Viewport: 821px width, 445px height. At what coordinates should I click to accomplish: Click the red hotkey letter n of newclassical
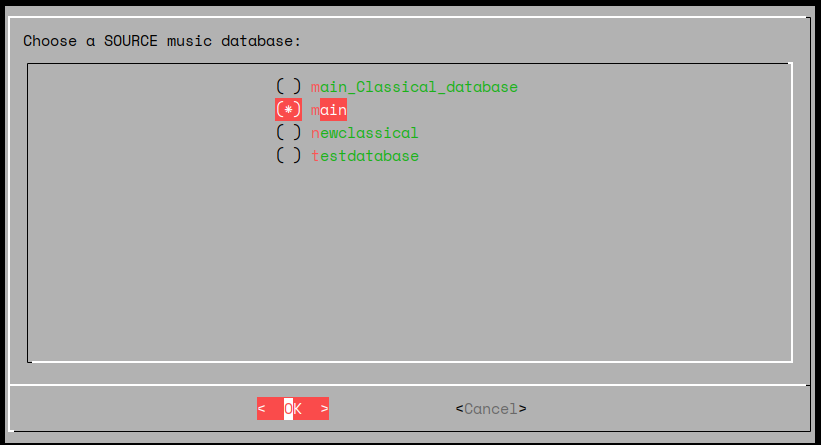pos(315,133)
